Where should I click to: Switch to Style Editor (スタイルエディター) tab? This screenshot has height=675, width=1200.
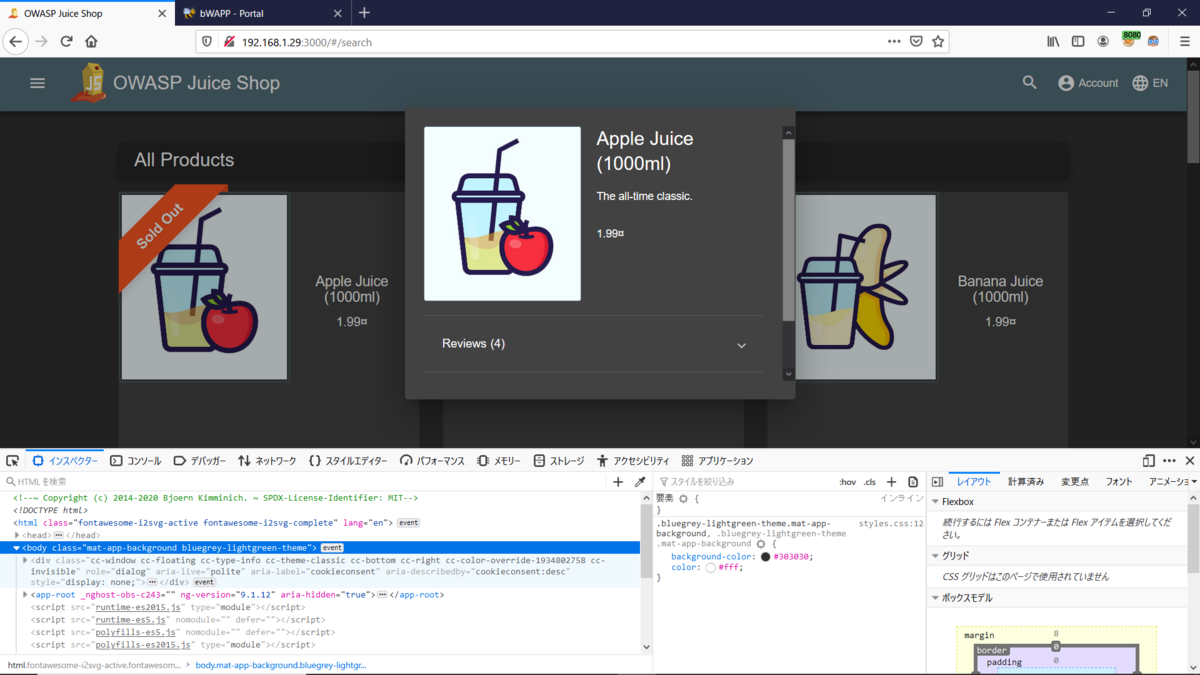tap(348, 461)
